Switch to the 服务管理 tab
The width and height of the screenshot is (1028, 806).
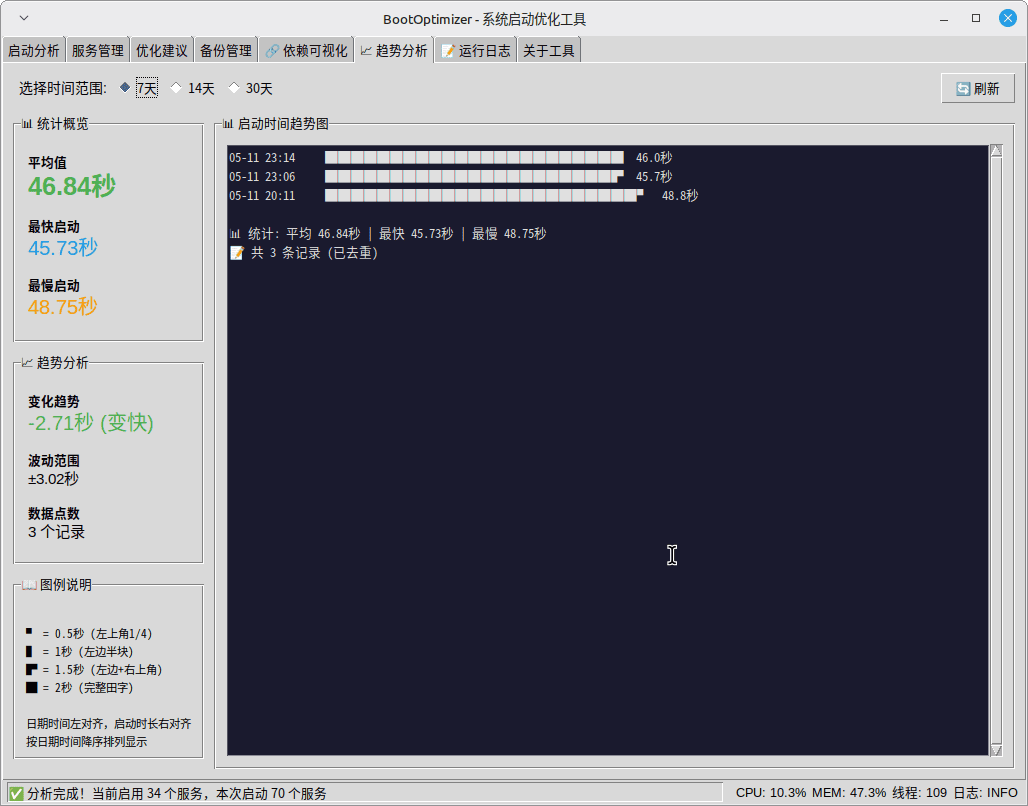point(98,50)
